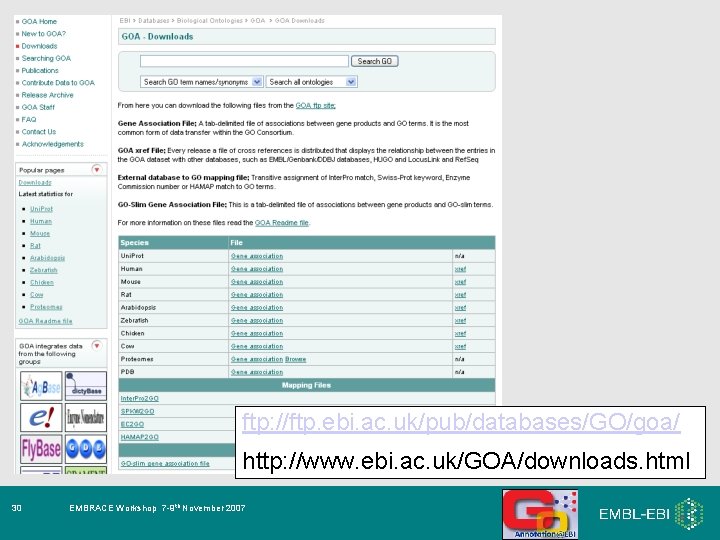Open Mouse xref file link
The image size is (720, 540).
click(x=460, y=282)
